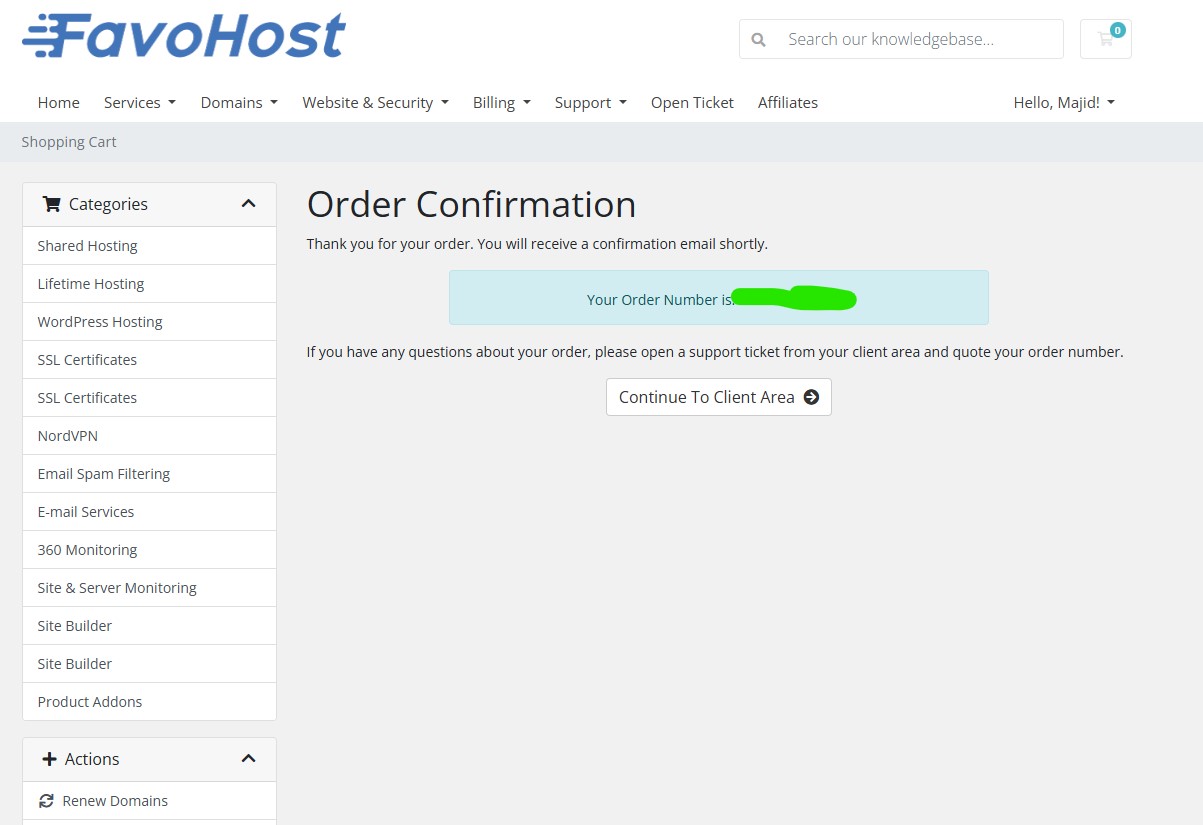
Task: Open the Shared Hosting category link
Action: 87,245
